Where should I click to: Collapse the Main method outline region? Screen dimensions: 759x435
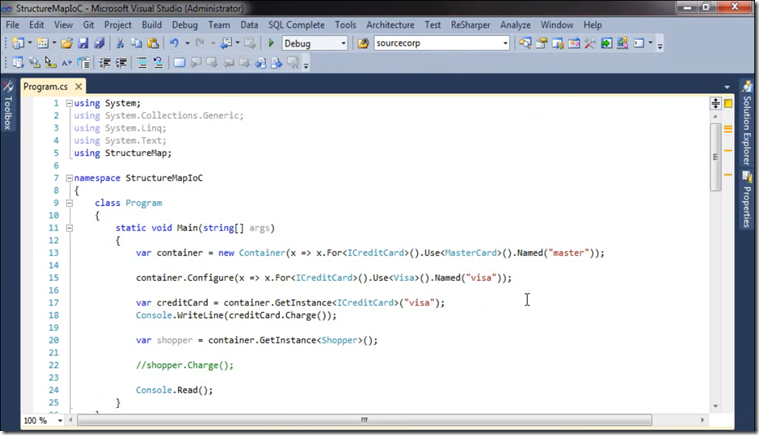[69, 228]
